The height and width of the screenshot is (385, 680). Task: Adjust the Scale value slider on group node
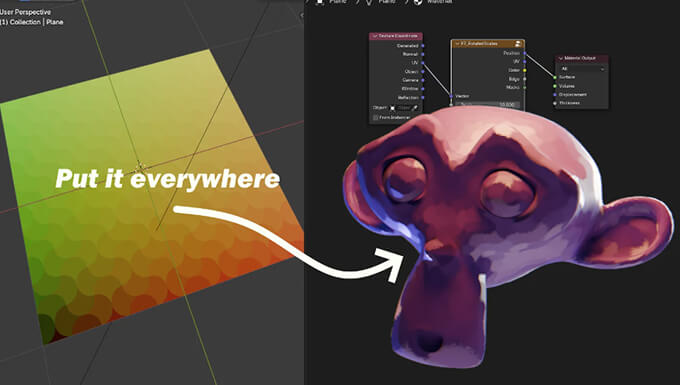click(487, 104)
